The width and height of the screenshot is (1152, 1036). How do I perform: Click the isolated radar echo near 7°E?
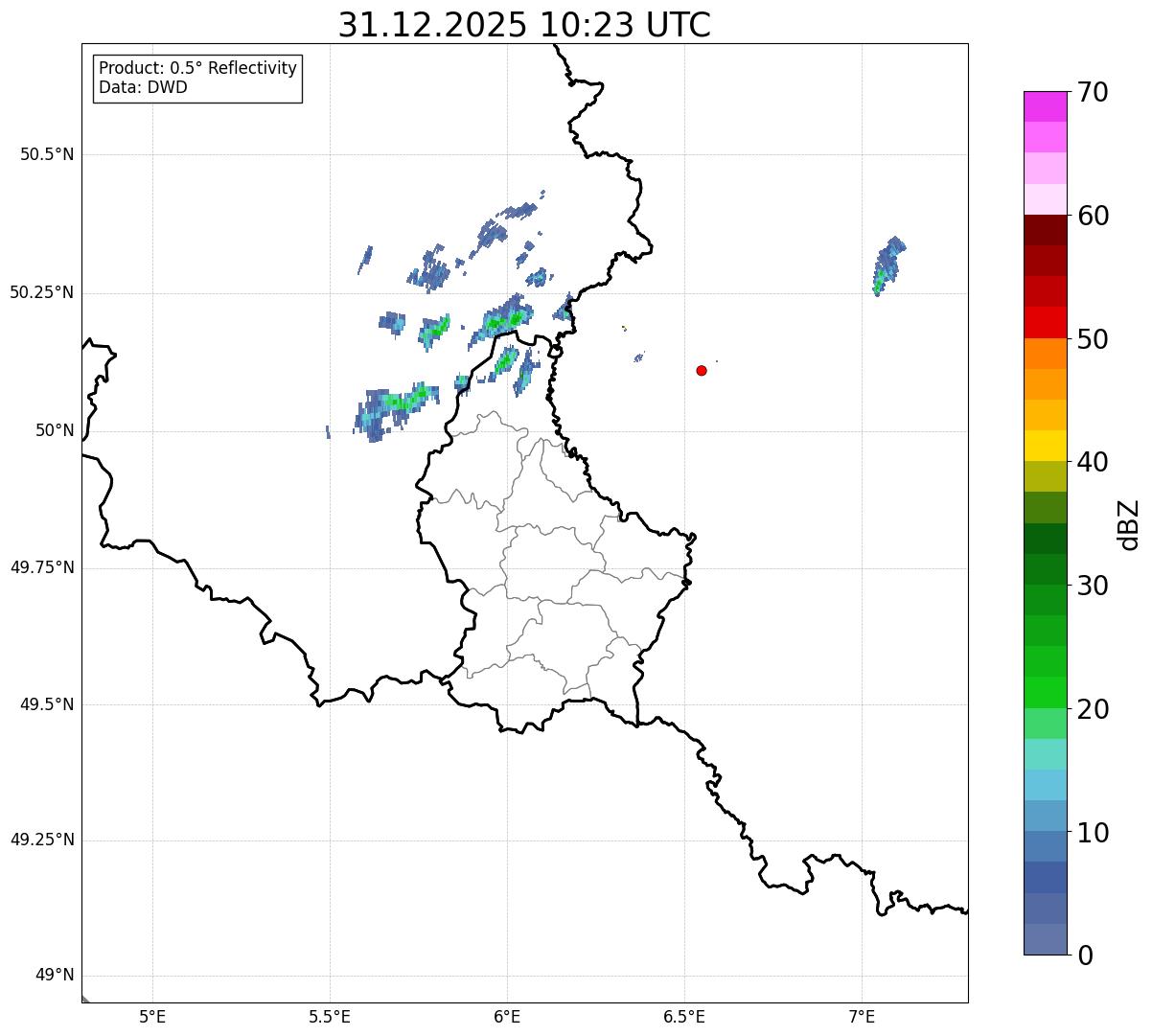click(888, 265)
